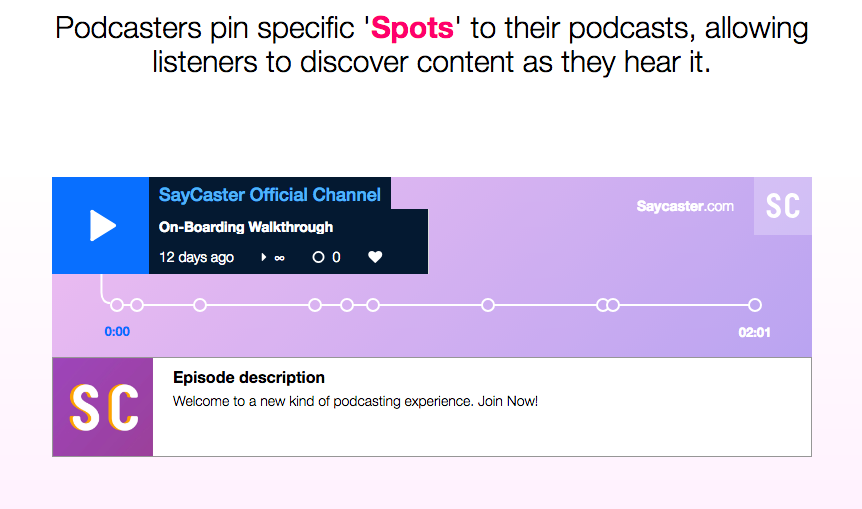
Task: Click the On-Boarding Walkthrough episode title
Action: click(x=246, y=227)
